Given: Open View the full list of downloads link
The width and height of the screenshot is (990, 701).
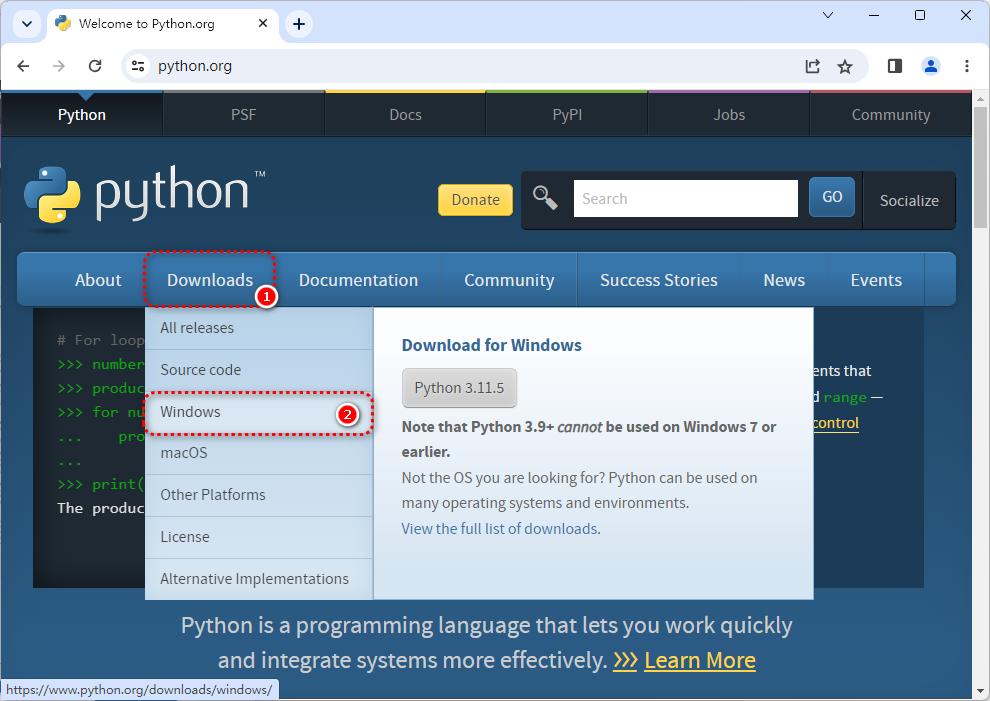Looking at the screenshot, I should [501, 529].
